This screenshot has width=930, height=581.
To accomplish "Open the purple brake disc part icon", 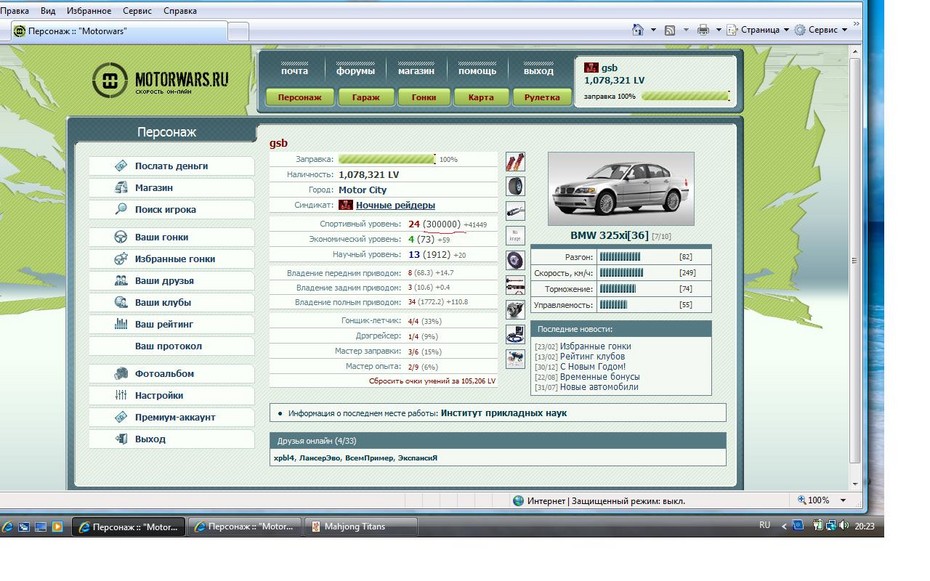I will click(x=515, y=260).
